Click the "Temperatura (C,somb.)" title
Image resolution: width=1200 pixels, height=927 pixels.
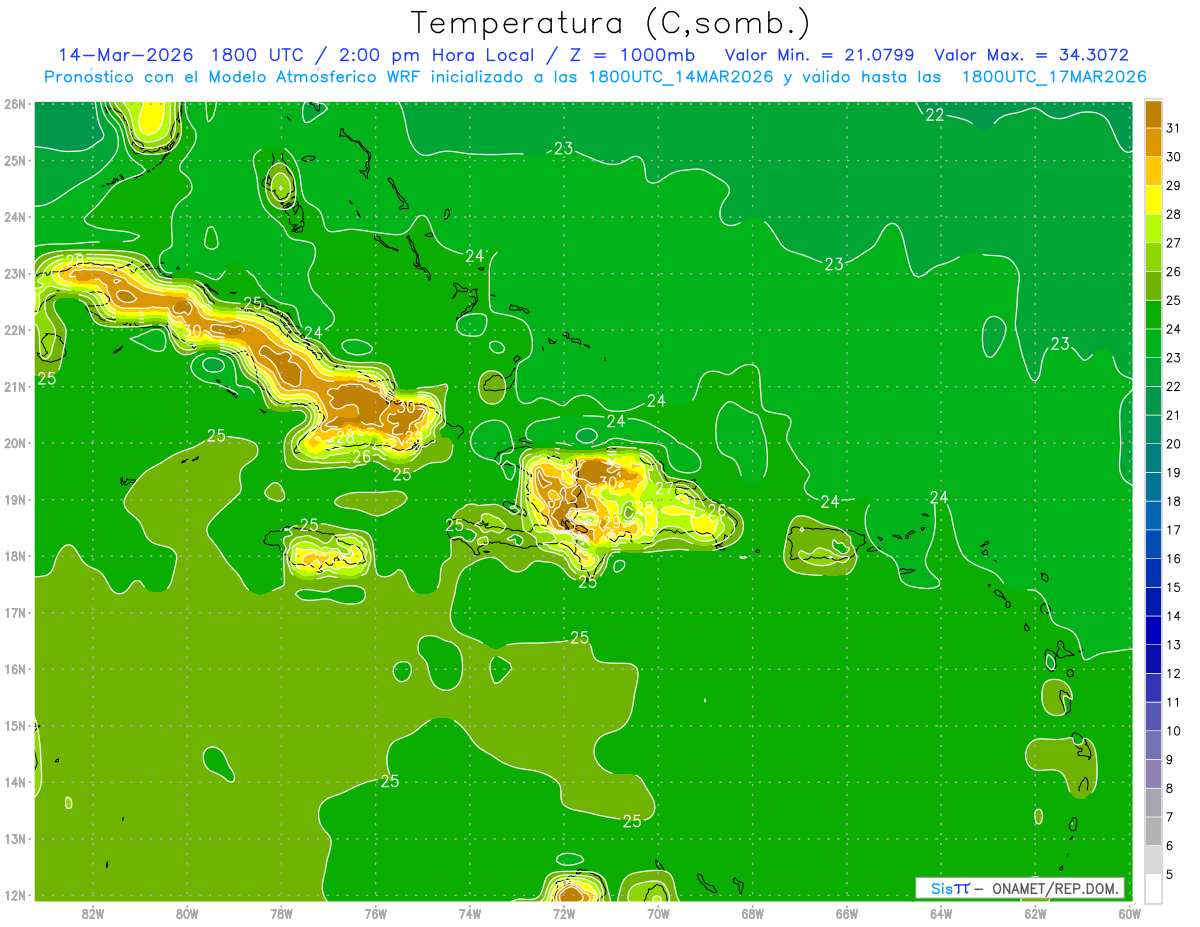point(612,23)
